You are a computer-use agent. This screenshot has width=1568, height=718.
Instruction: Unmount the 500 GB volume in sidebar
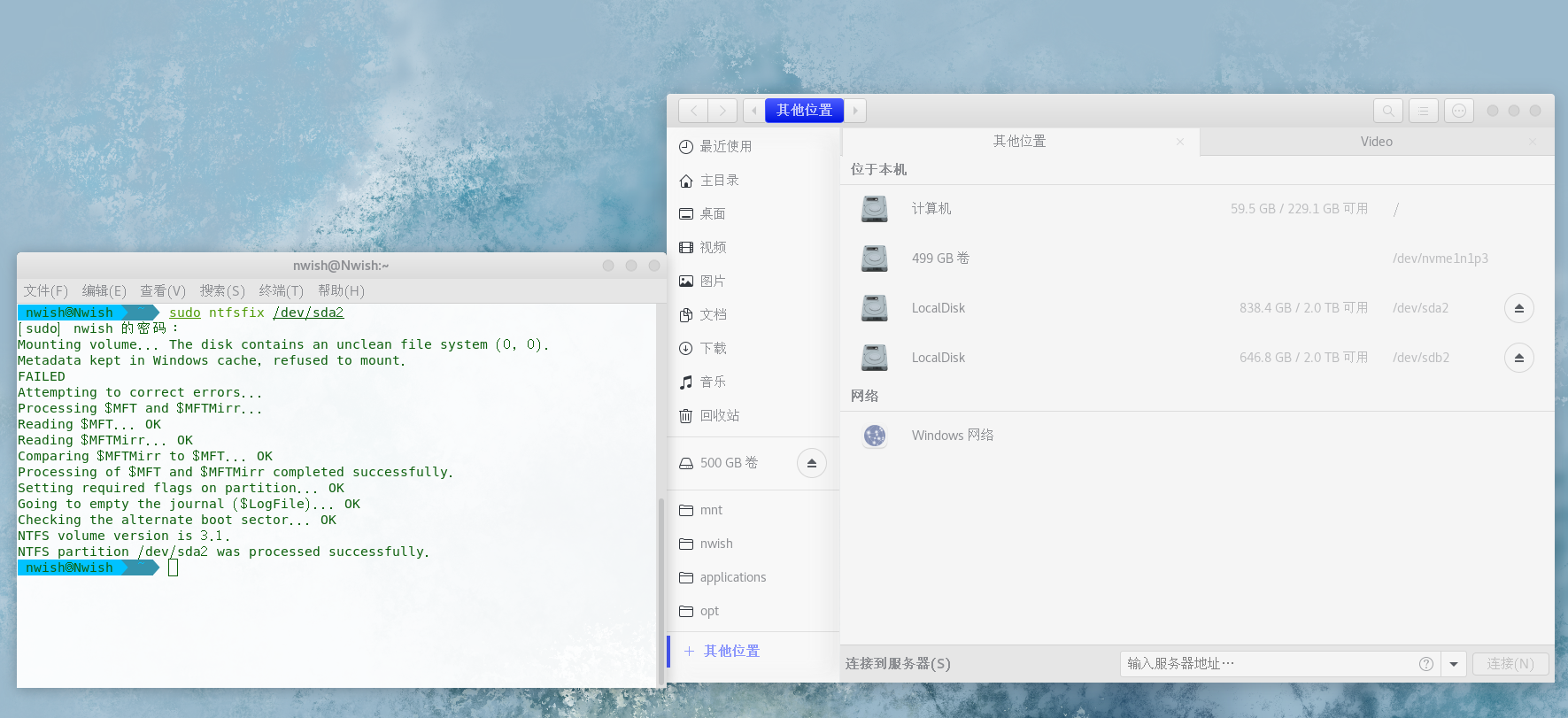tap(811, 463)
